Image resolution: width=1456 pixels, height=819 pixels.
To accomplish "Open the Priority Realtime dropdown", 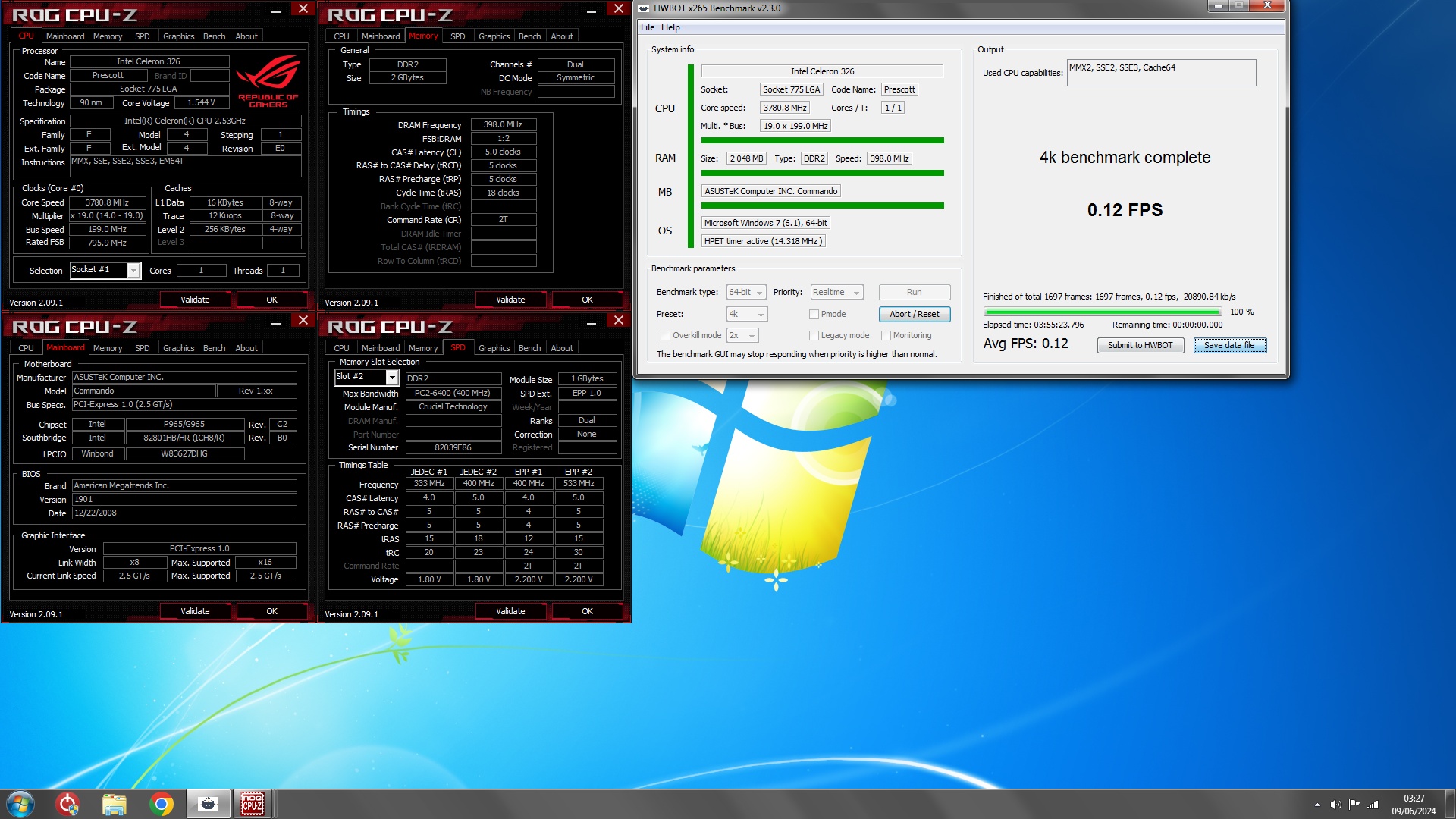I will (836, 293).
